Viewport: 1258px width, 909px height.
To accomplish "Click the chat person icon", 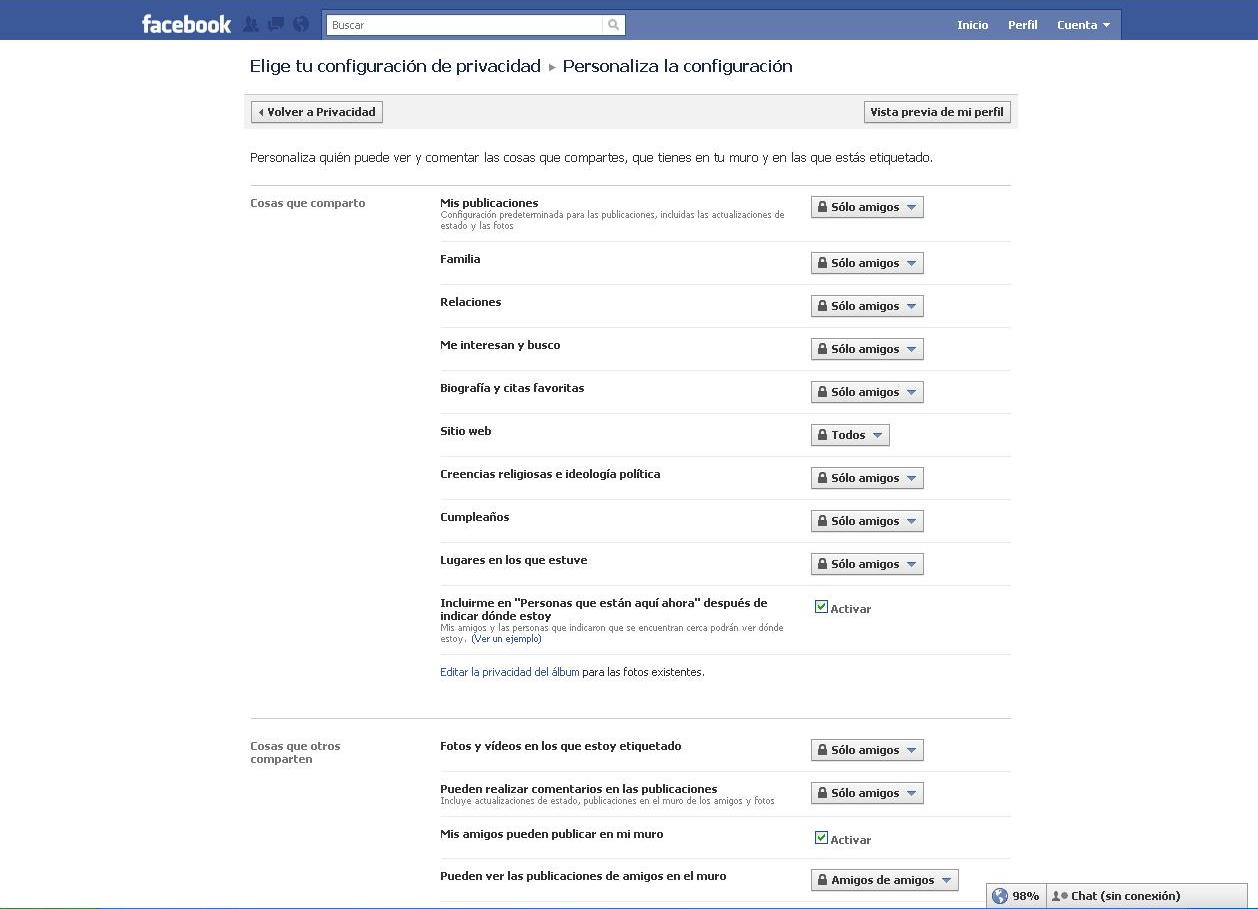I will [1059, 896].
